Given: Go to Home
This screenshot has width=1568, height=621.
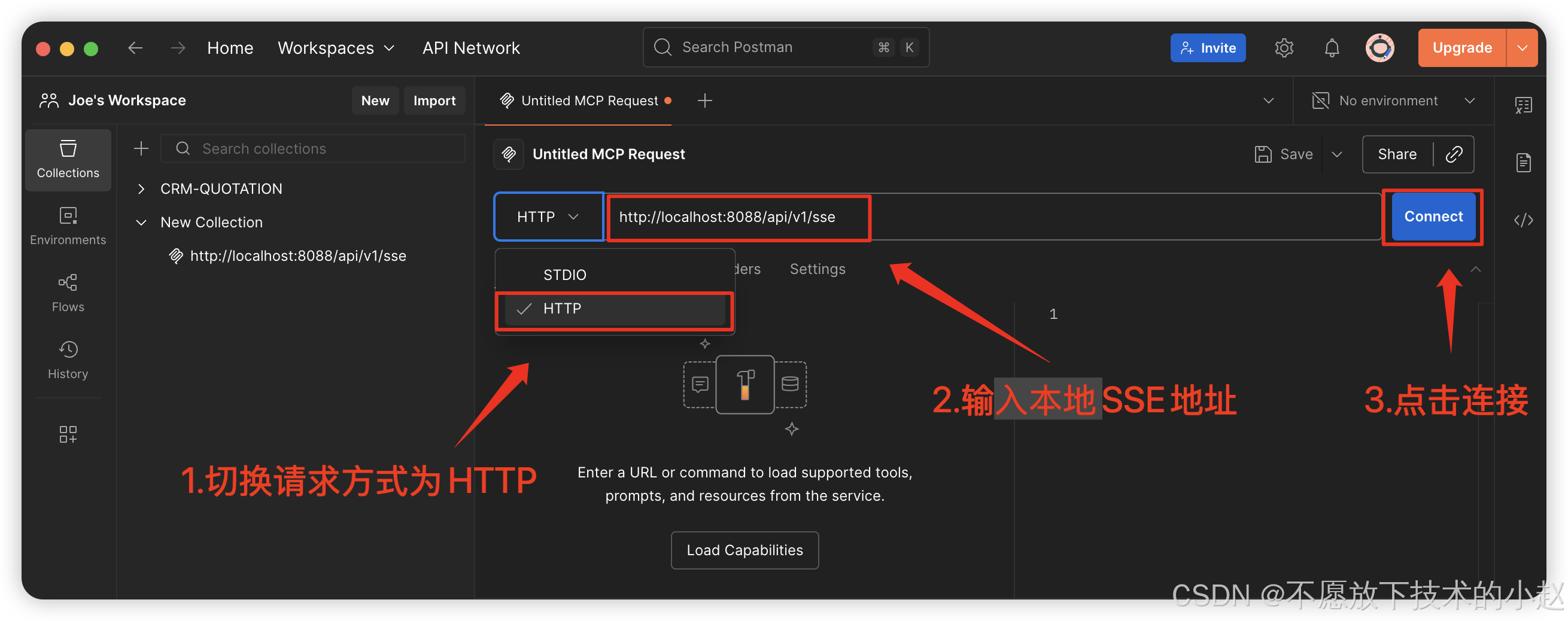Looking at the screenshot, I should point(230,47).
